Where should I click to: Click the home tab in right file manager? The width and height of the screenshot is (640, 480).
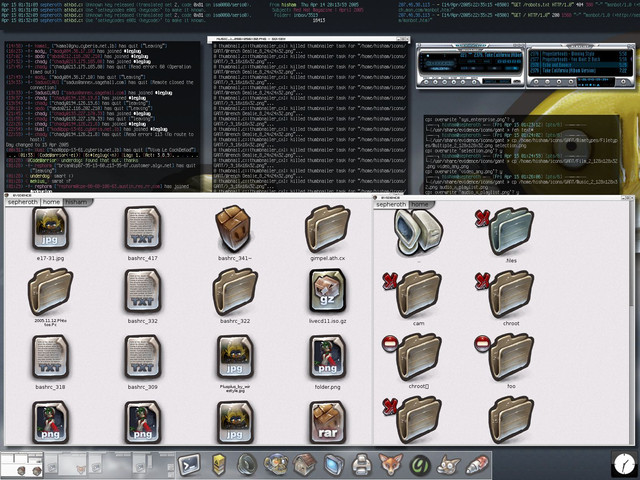(x=419, y=204)
